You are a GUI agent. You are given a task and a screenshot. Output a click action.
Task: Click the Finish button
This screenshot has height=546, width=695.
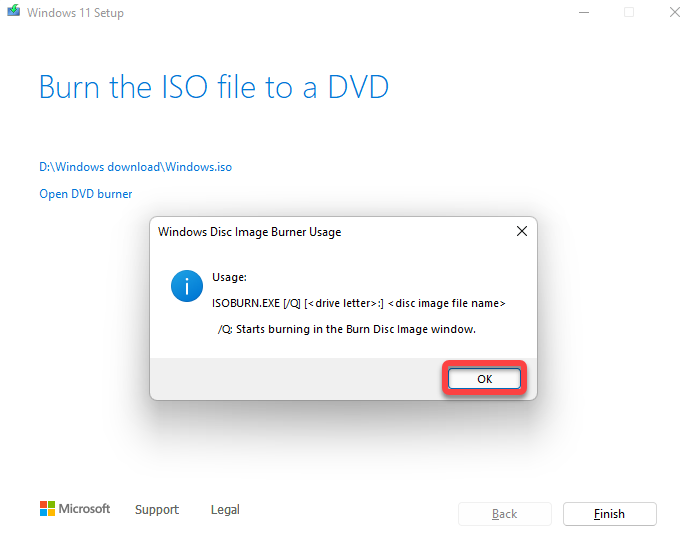(609, 514)
